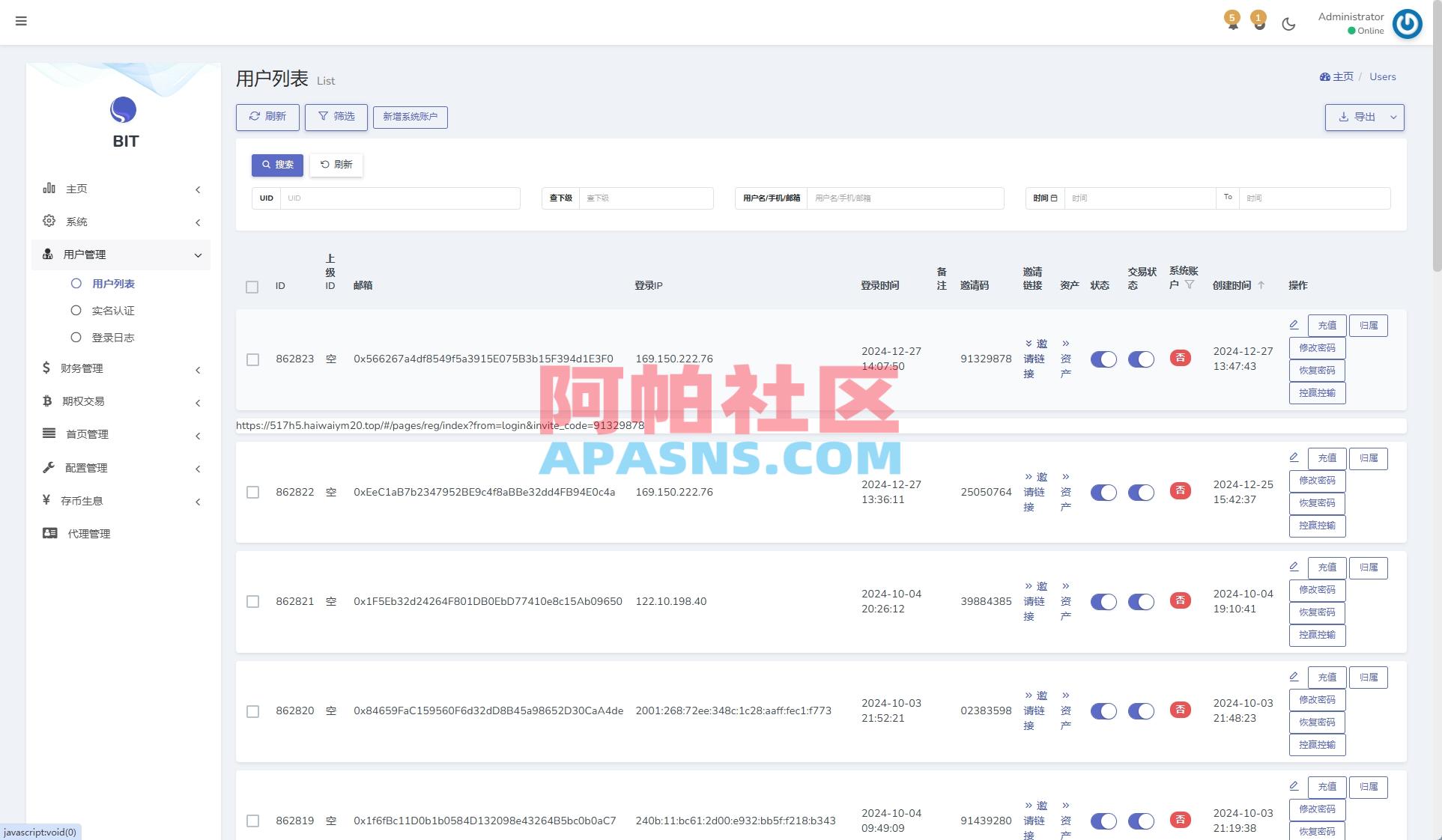Select 实名认证 in the sidebar
The width and height of the screenshot is (1442, 840).
113,310
